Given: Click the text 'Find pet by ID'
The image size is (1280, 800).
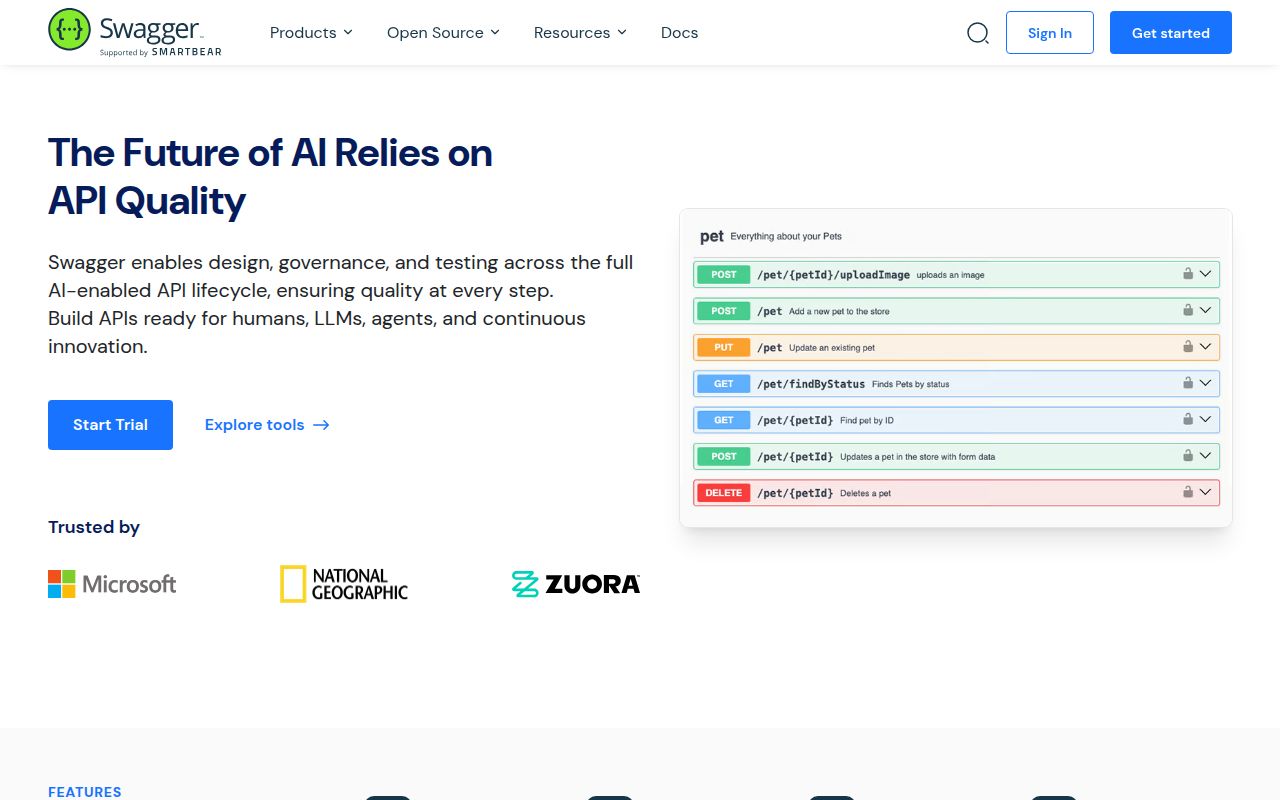Looking at the screenshot, I should coord(868,420).
